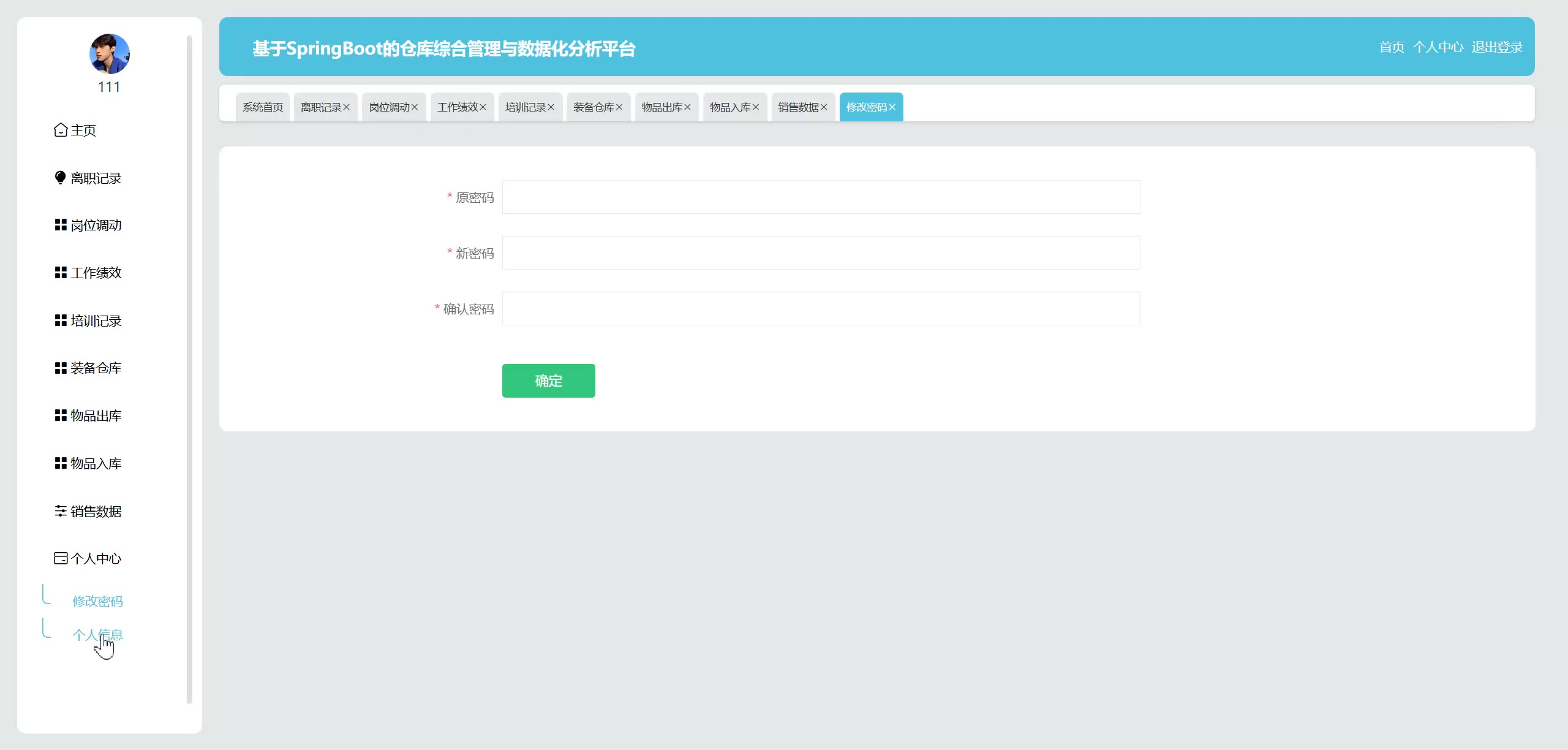
Task: Collapse the 个人中心 sidebar menu
Action: pos(96,558)
